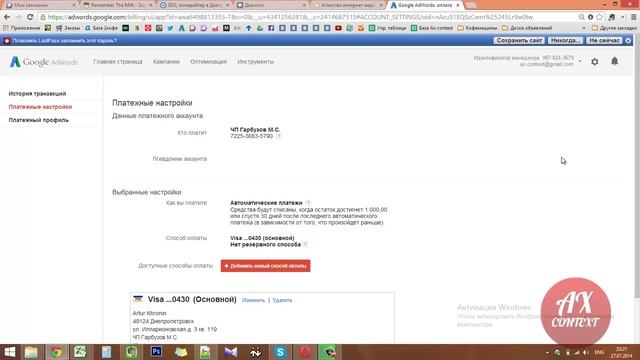Close the LastPass notification bar
Image resolution: width=640 pixels, height=360 pixels.
tap(628, 40)
